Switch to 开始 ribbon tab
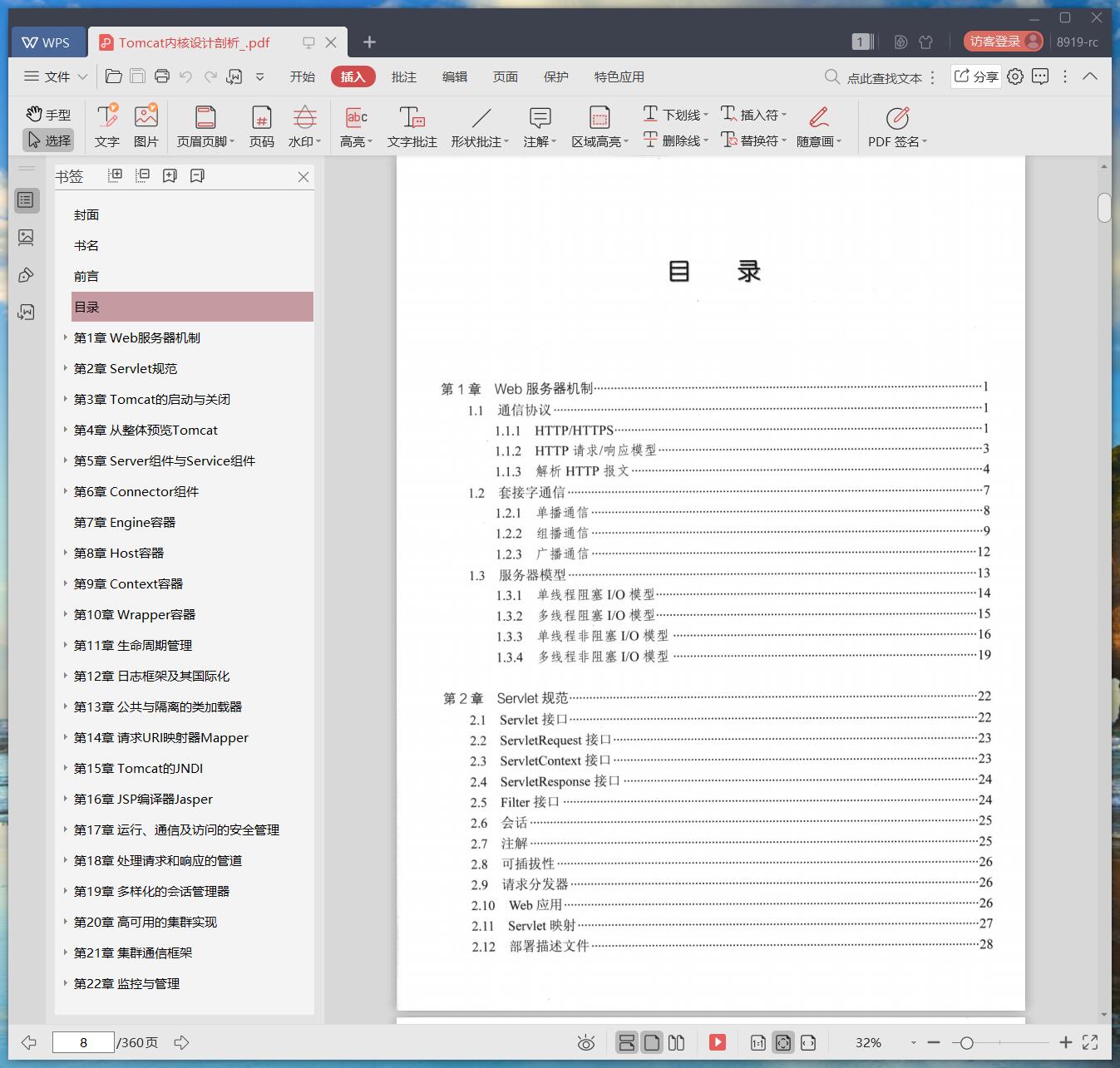This screenshot has height=1068, width=1120. pos(303,76)
